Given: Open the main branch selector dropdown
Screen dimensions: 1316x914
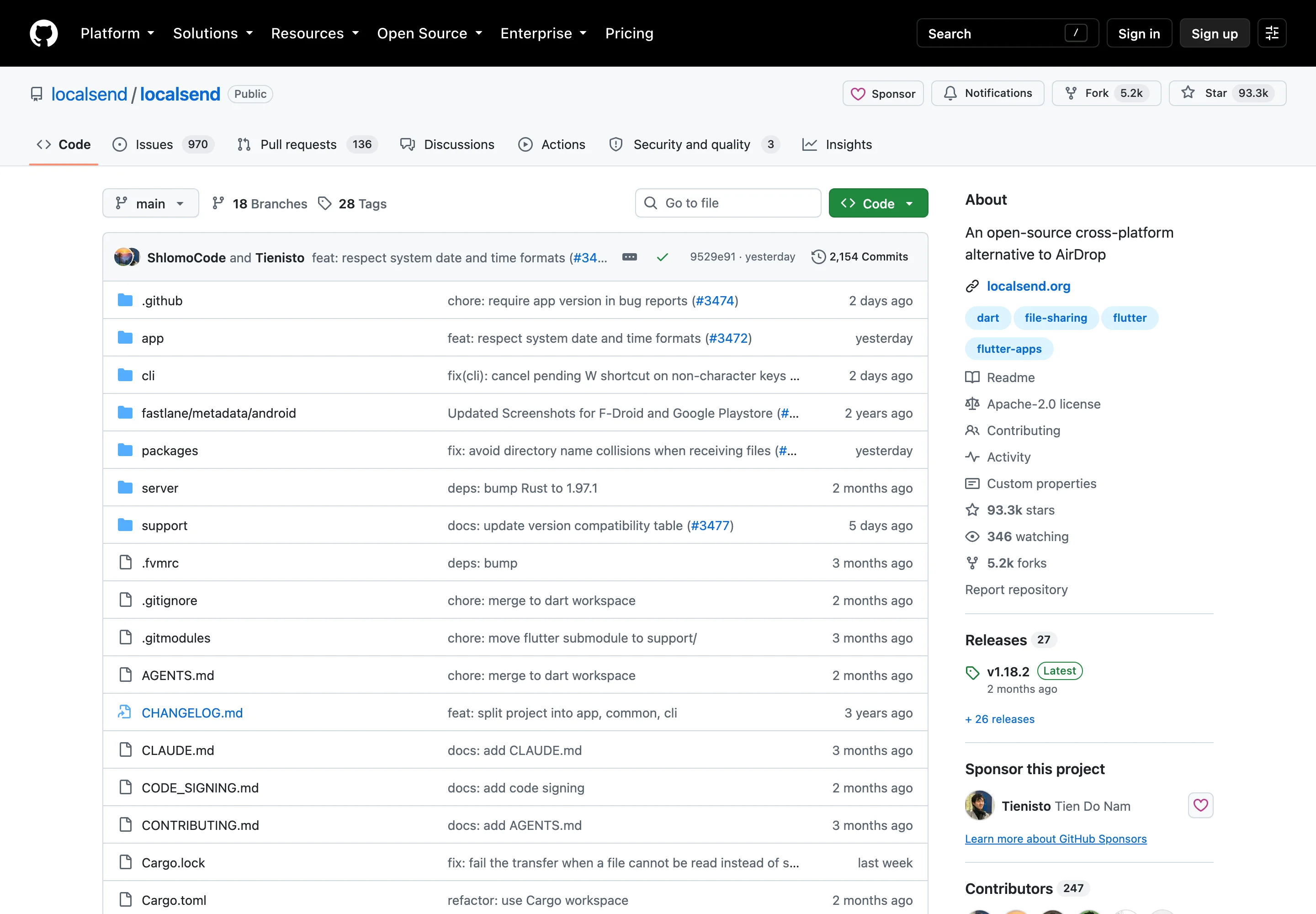Looking at the screenshot, I should (151, 203).
